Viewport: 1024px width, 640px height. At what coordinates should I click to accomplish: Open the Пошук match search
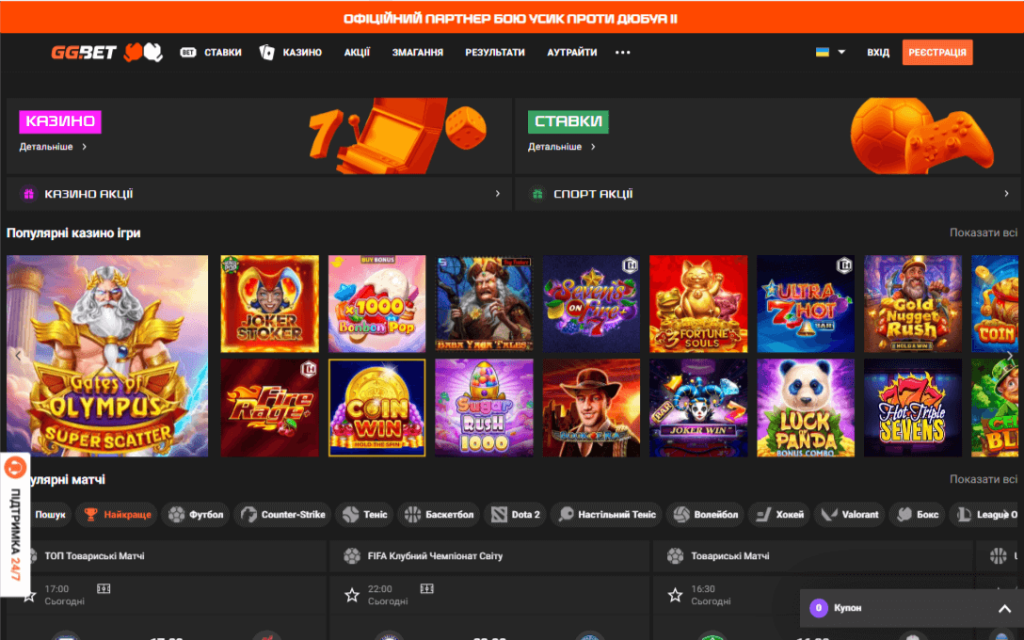tap(49, 515)
